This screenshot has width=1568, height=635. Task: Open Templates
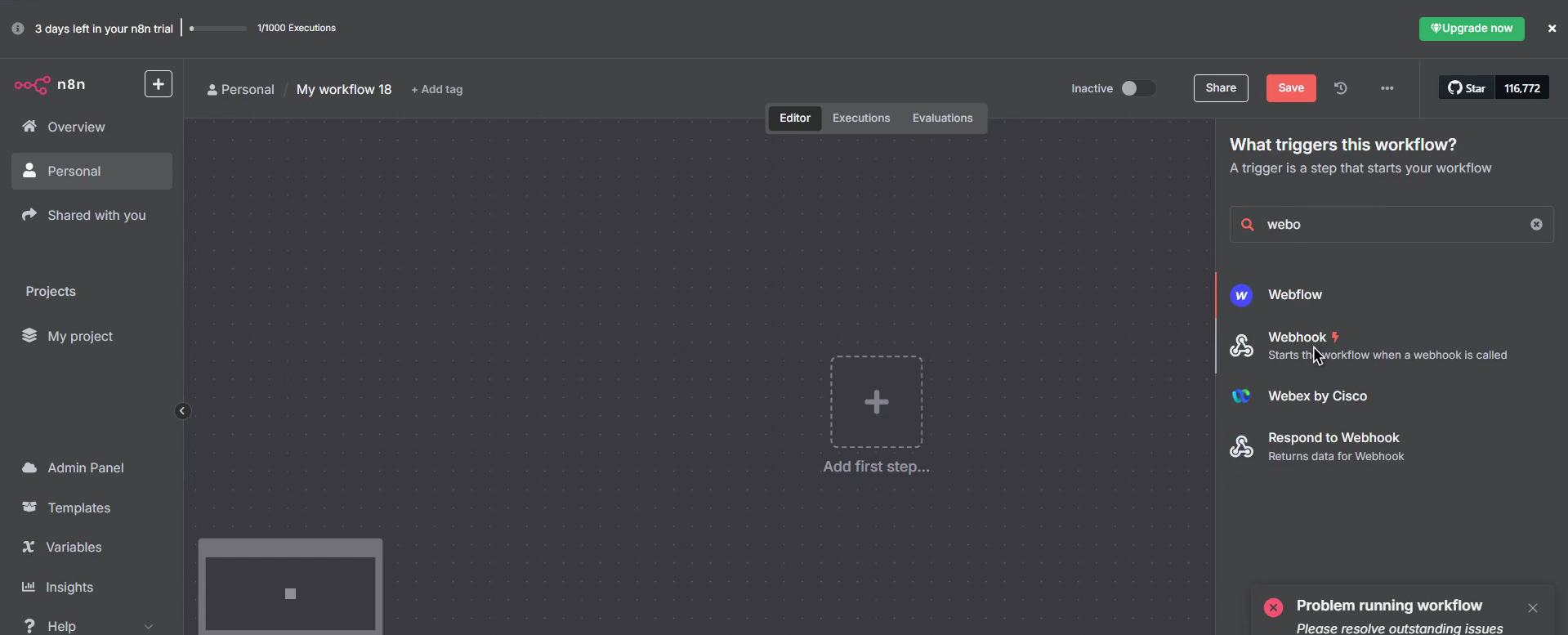[92, 508]
